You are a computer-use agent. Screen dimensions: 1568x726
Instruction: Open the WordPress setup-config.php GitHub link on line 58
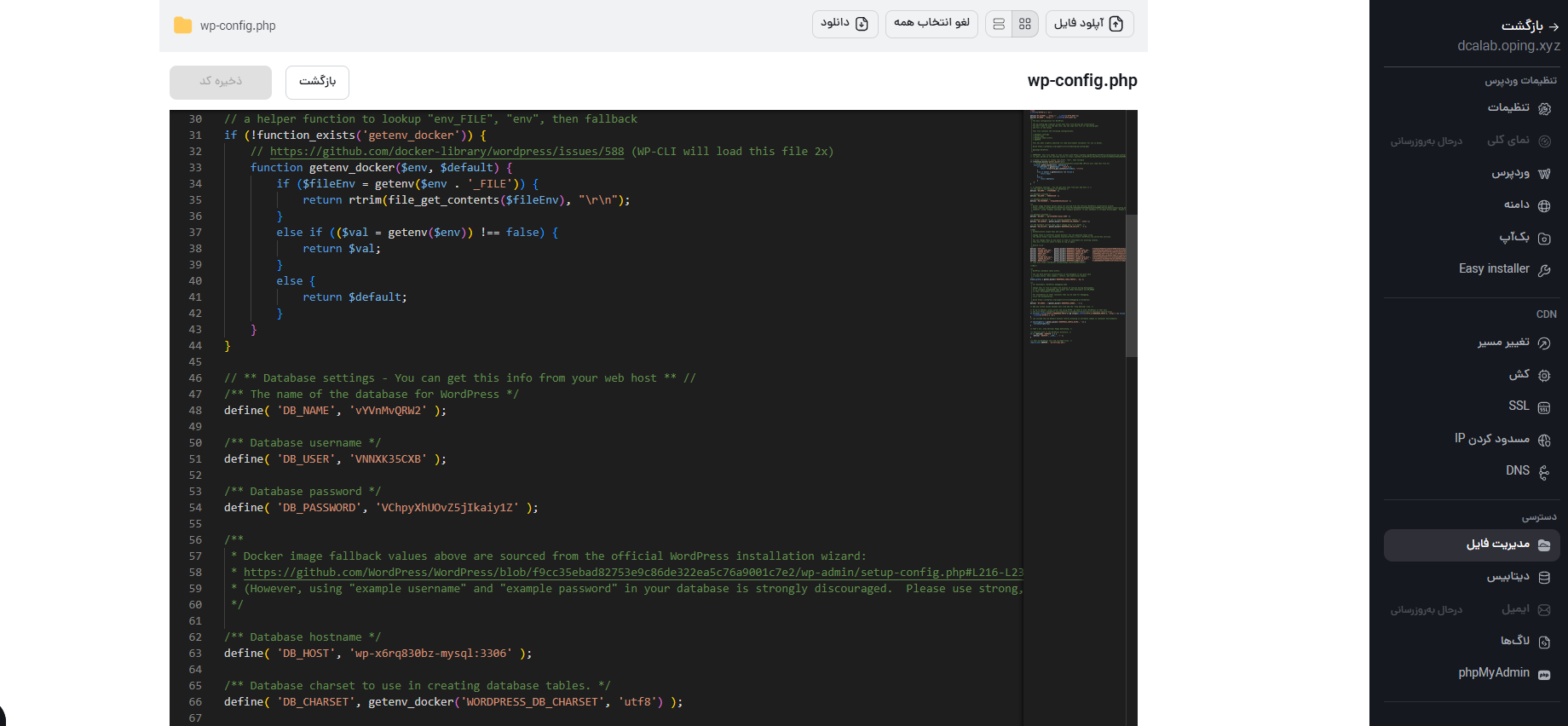[633, 573]
